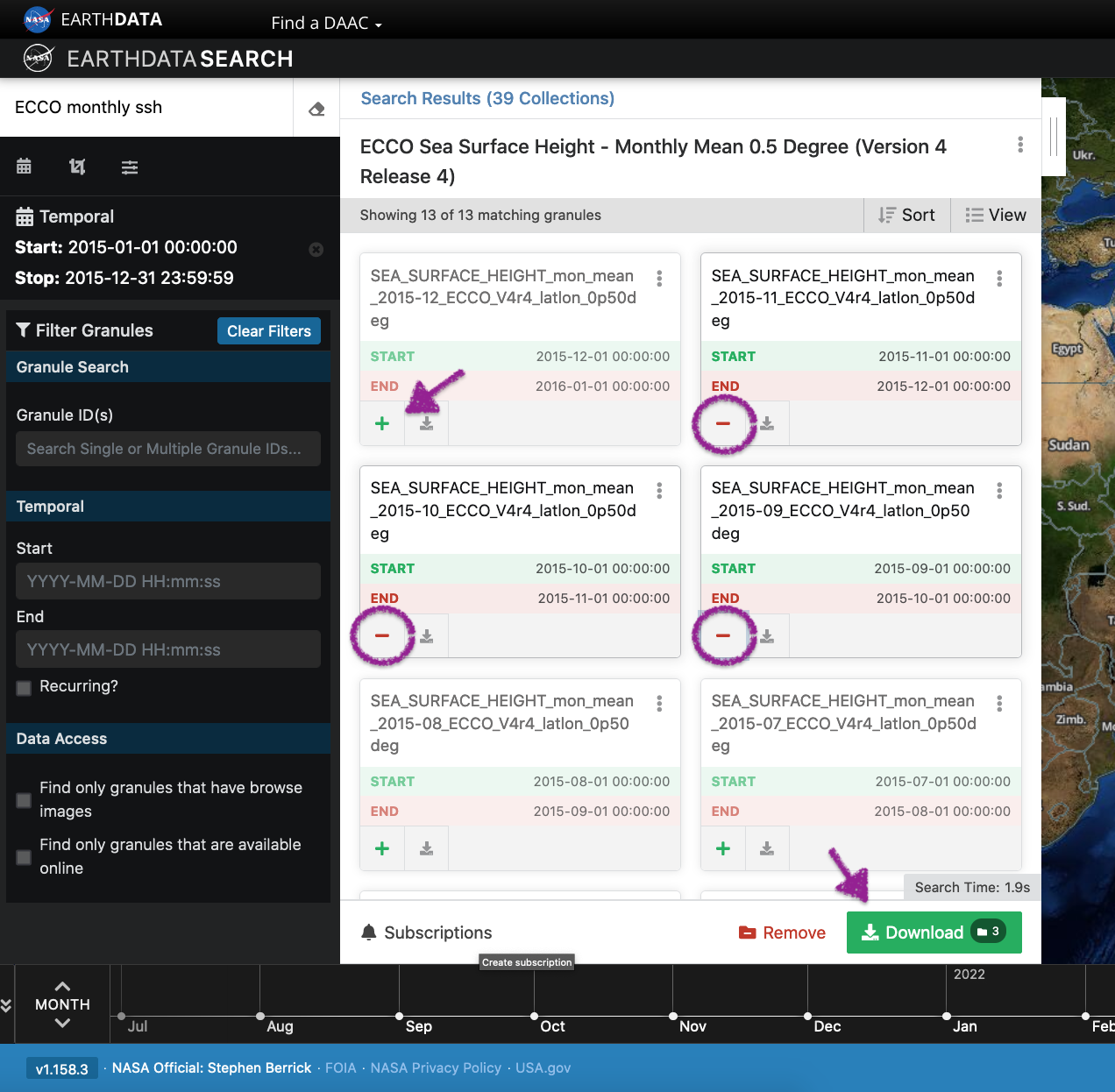Open the advanced search sliders icon
Viewport: 1115px width, 1092px height.
130,167
